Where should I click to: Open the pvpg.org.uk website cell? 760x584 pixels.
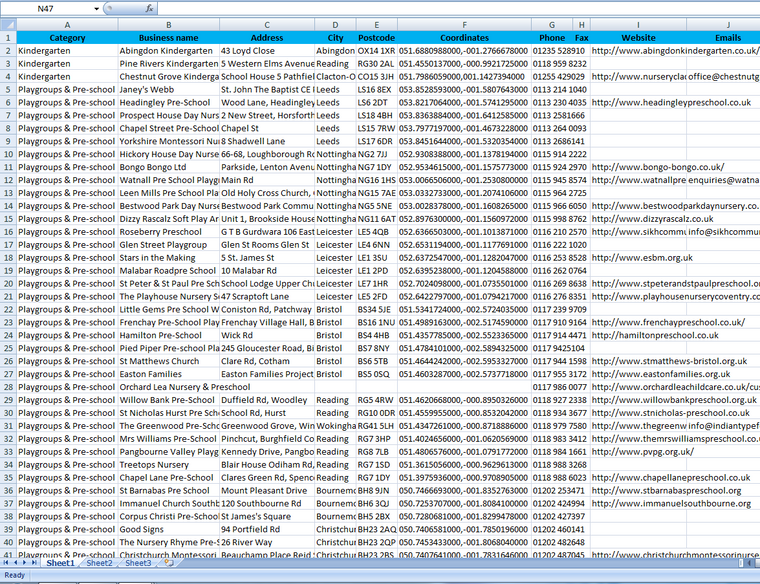point(643,452)
